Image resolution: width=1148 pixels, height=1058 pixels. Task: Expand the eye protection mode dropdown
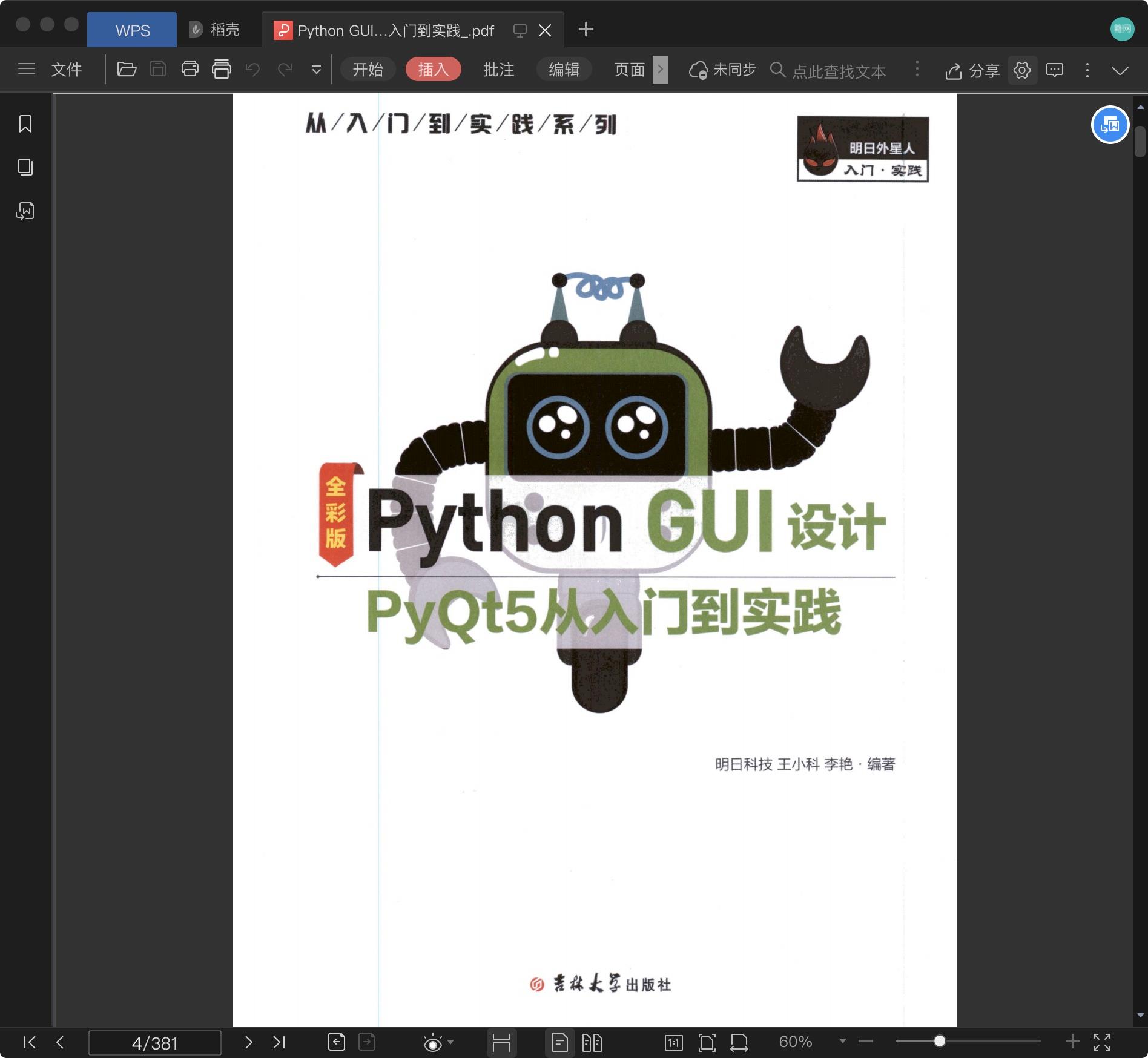point(450,1042)
